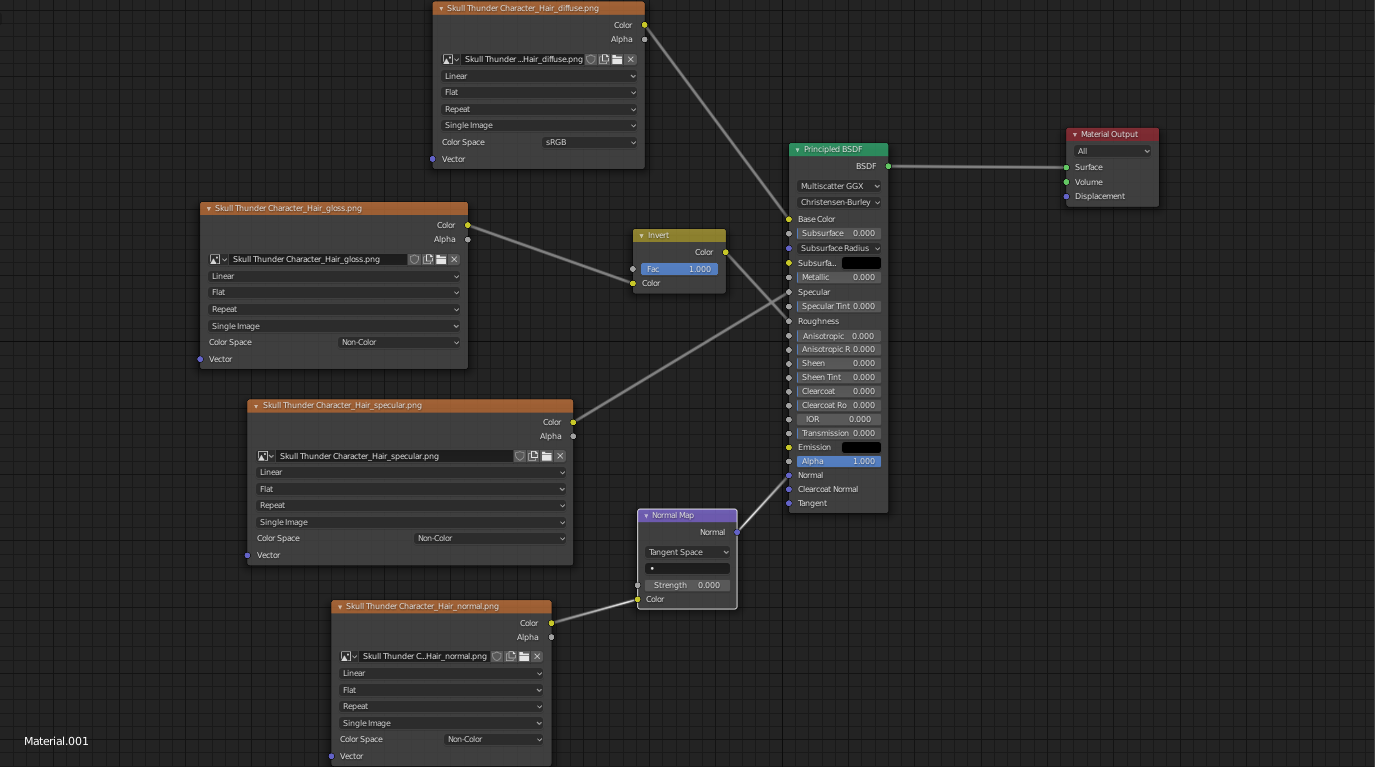Click the Strength 0.000 slider in Normal Map
The height and width of the screenshot is (767, 1375).
[x=687, y=585]
